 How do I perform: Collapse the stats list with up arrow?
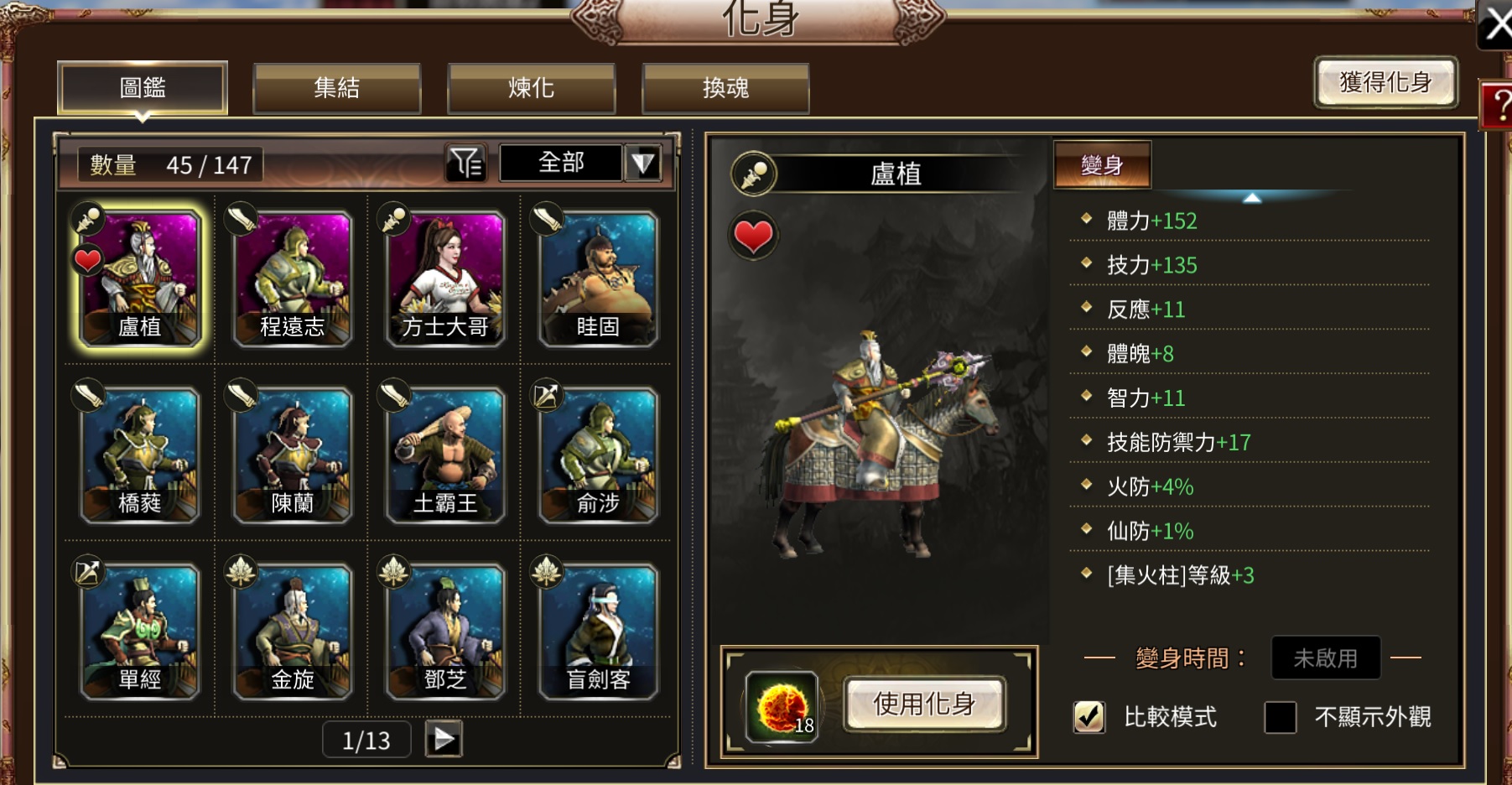[1252, 198]
